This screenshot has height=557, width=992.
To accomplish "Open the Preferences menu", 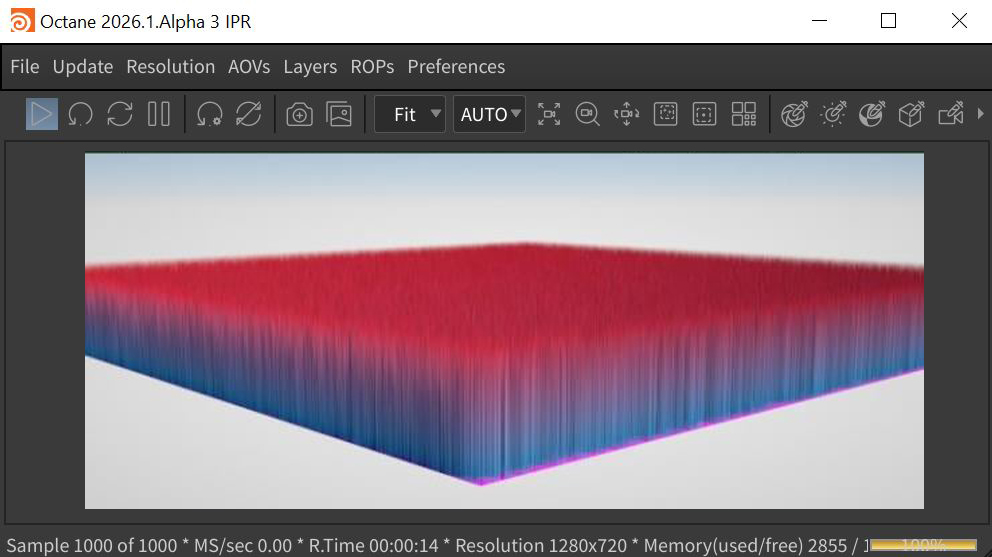I will [x=456, y=67].
